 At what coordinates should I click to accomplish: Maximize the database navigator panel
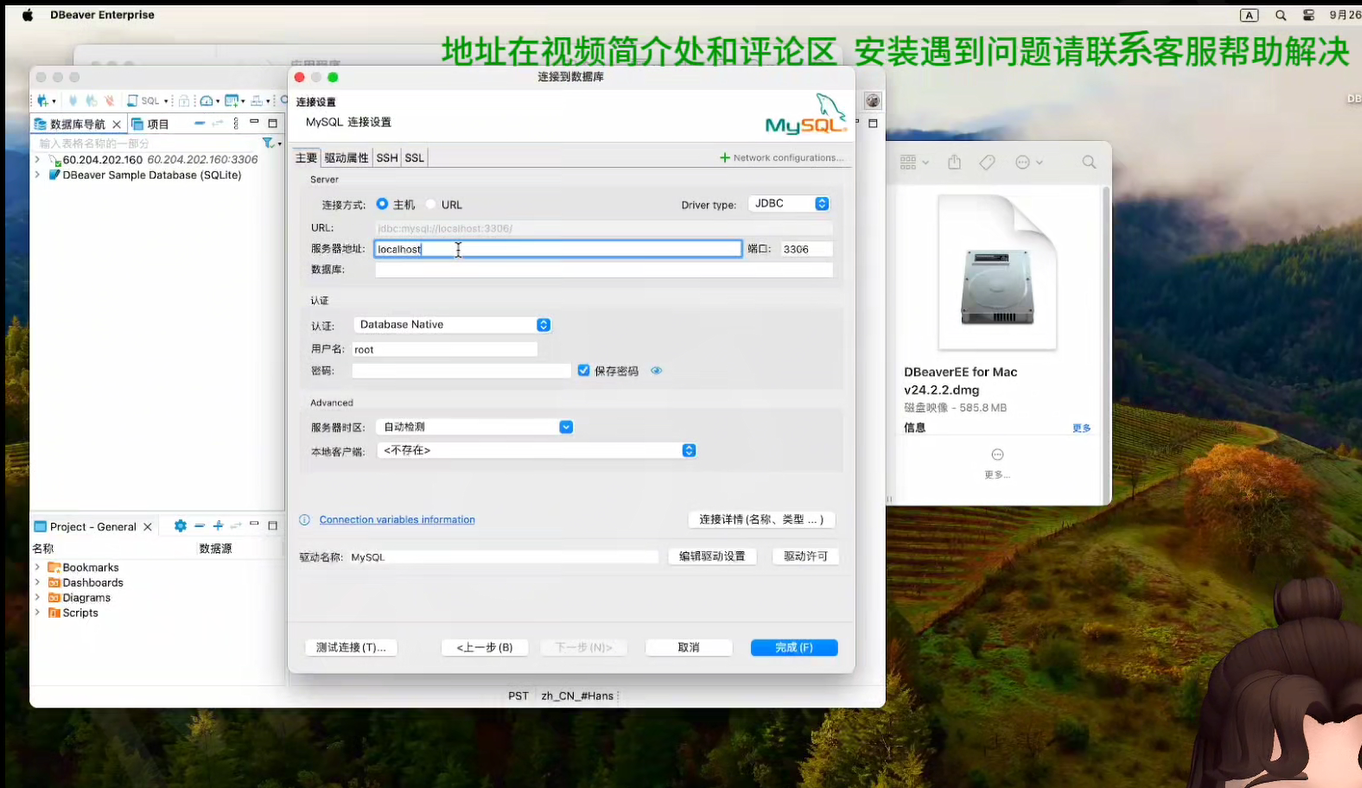[x=272, y=123]
